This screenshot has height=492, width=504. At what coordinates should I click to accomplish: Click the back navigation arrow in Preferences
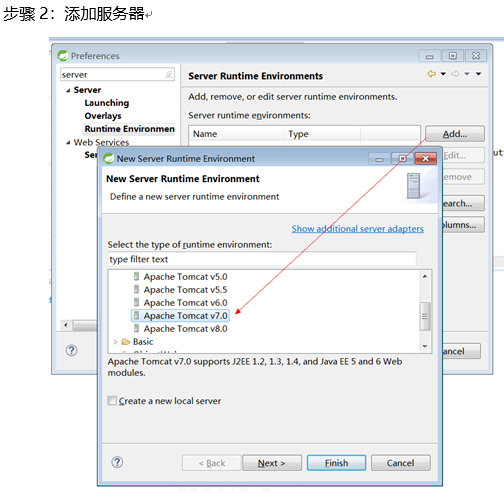pos(431,74)
